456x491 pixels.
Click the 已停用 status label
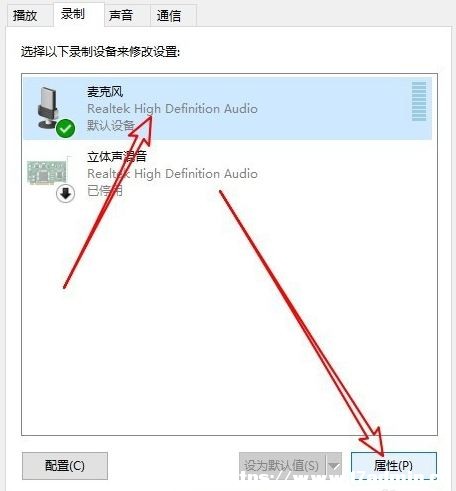click(105, 191)
